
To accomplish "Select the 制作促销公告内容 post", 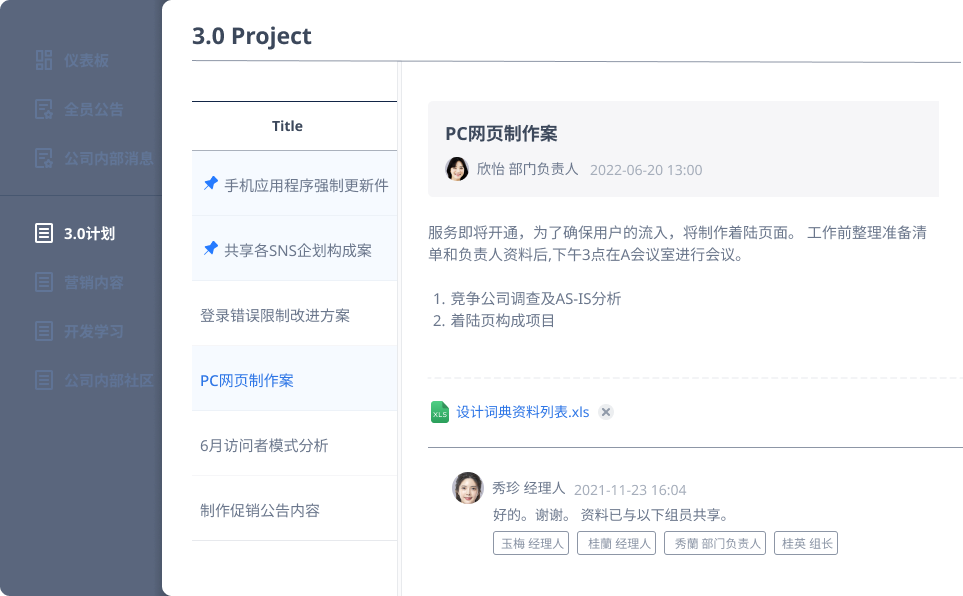I will pyautogui.click(x=260, y=510).
